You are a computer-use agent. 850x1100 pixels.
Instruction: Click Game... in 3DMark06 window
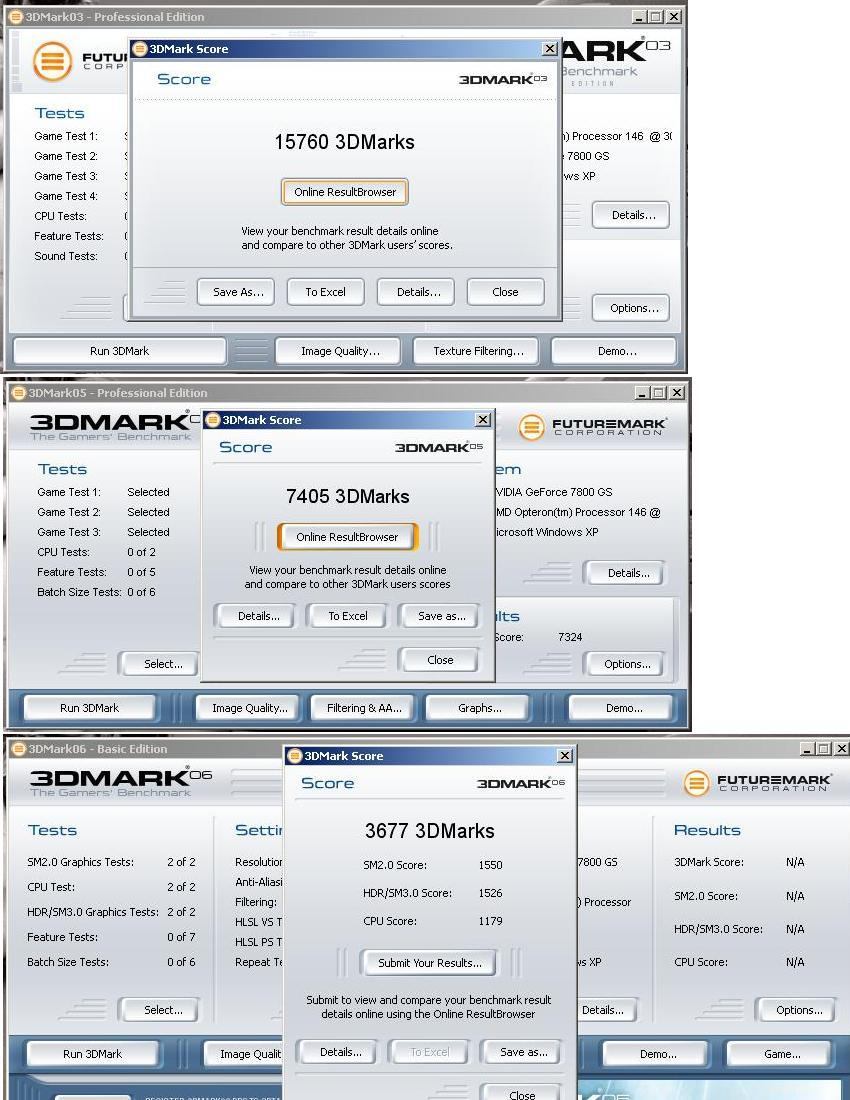coord(782,1054)
